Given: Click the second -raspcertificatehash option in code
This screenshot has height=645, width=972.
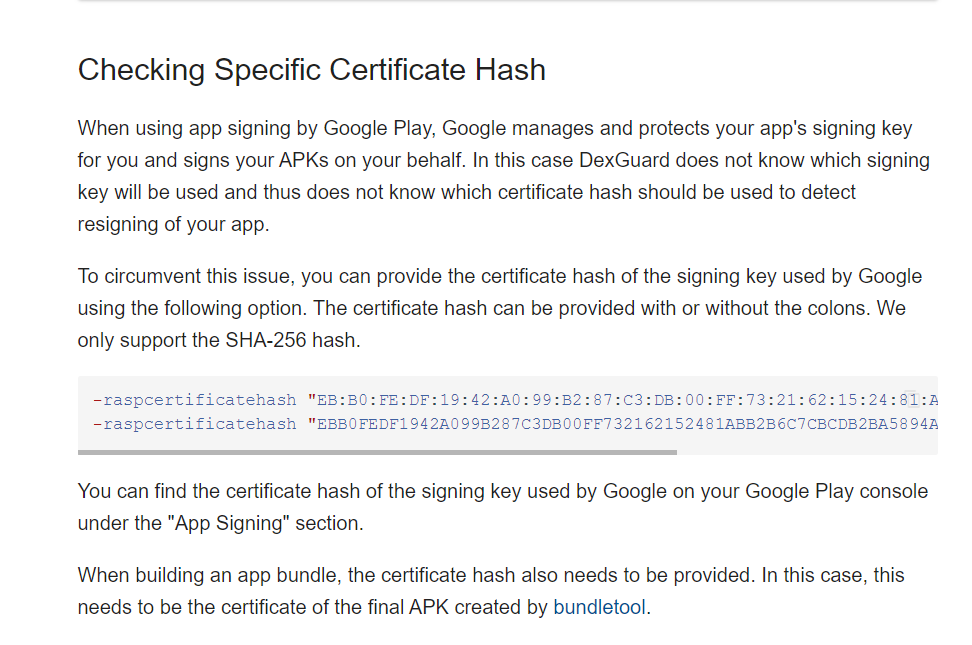Looking at the screenshot, I should (194, 424).
